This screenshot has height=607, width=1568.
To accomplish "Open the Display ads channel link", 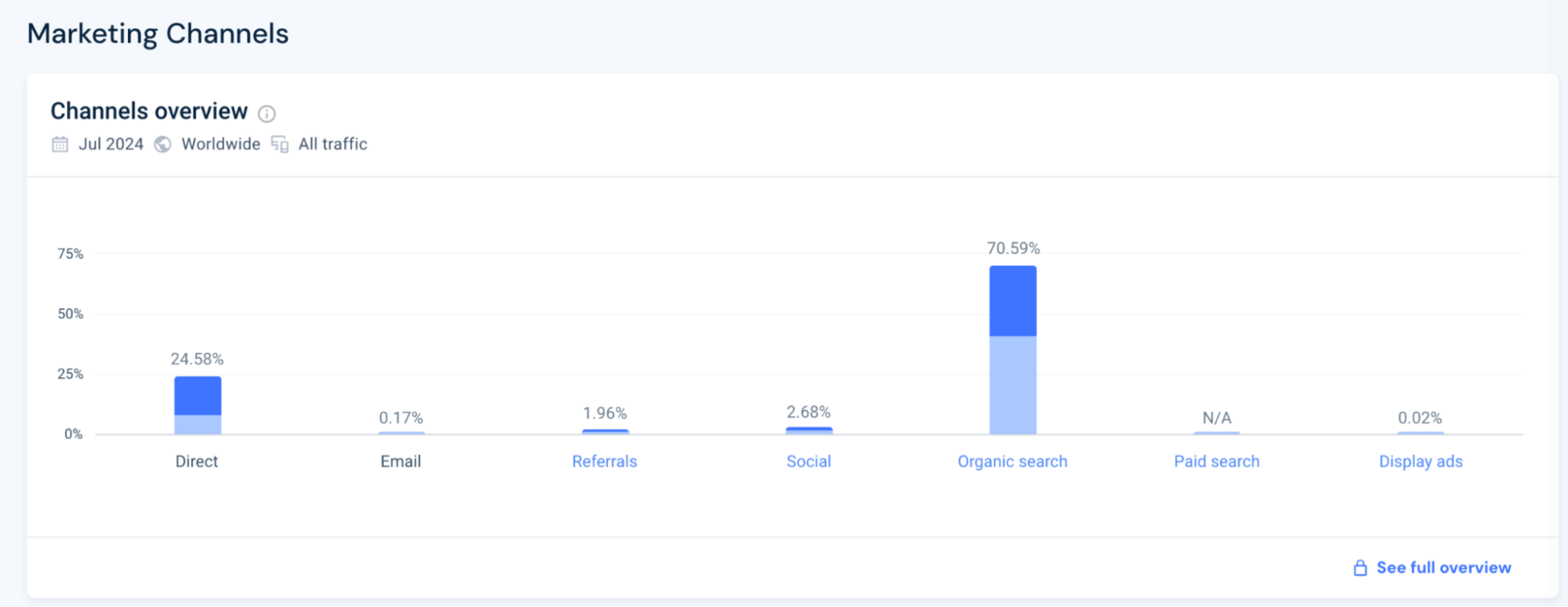I will 1421,461.
